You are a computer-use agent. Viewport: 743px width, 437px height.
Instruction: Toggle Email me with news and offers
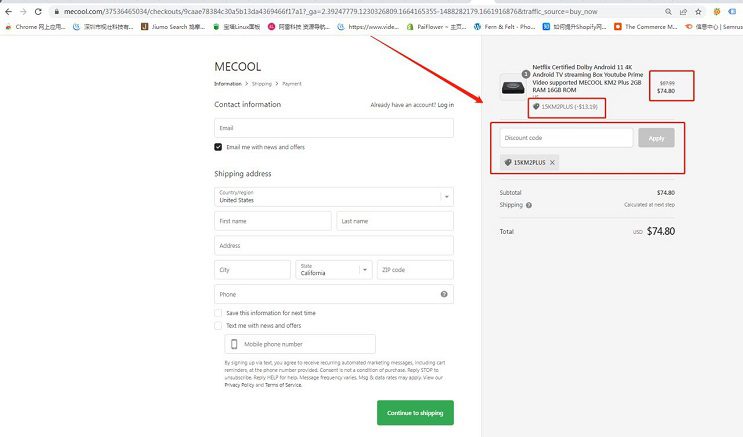pyautogui.click(x=218, y=147)
